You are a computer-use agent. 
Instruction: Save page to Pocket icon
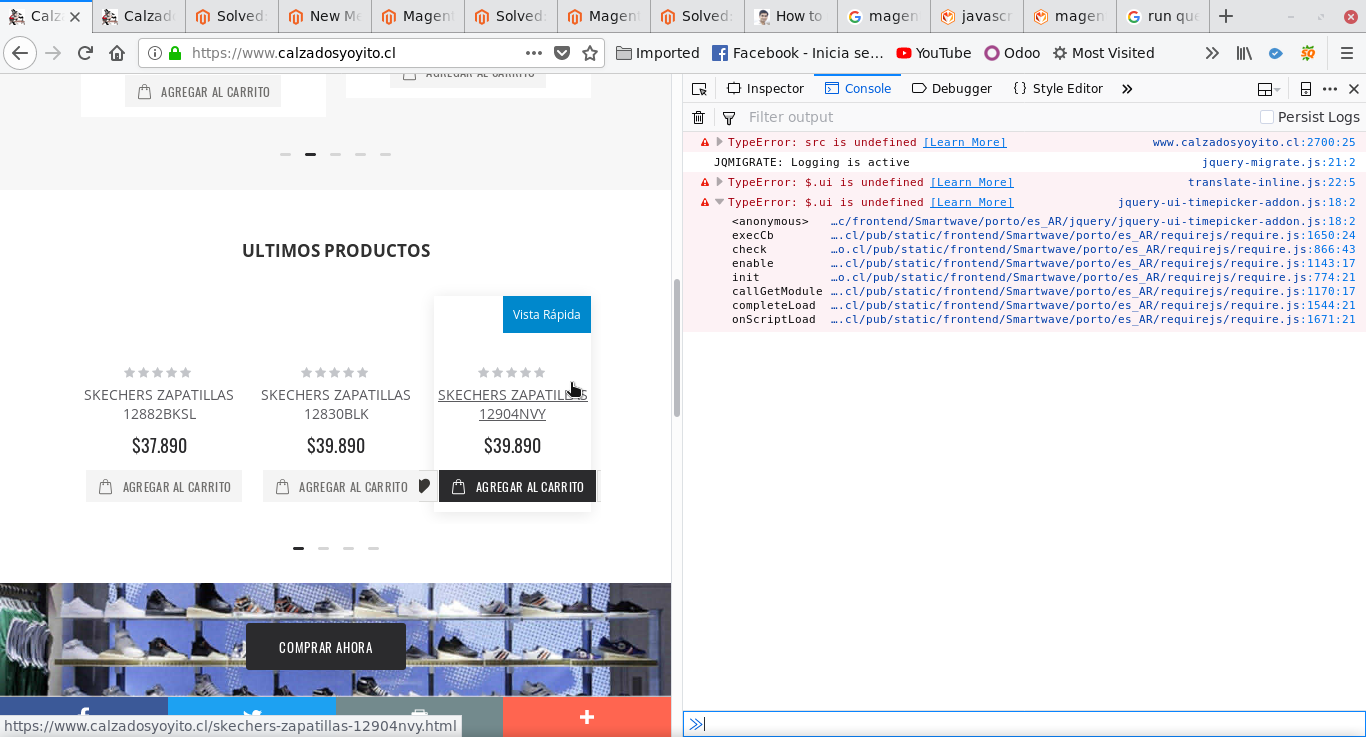pos(562,53)
